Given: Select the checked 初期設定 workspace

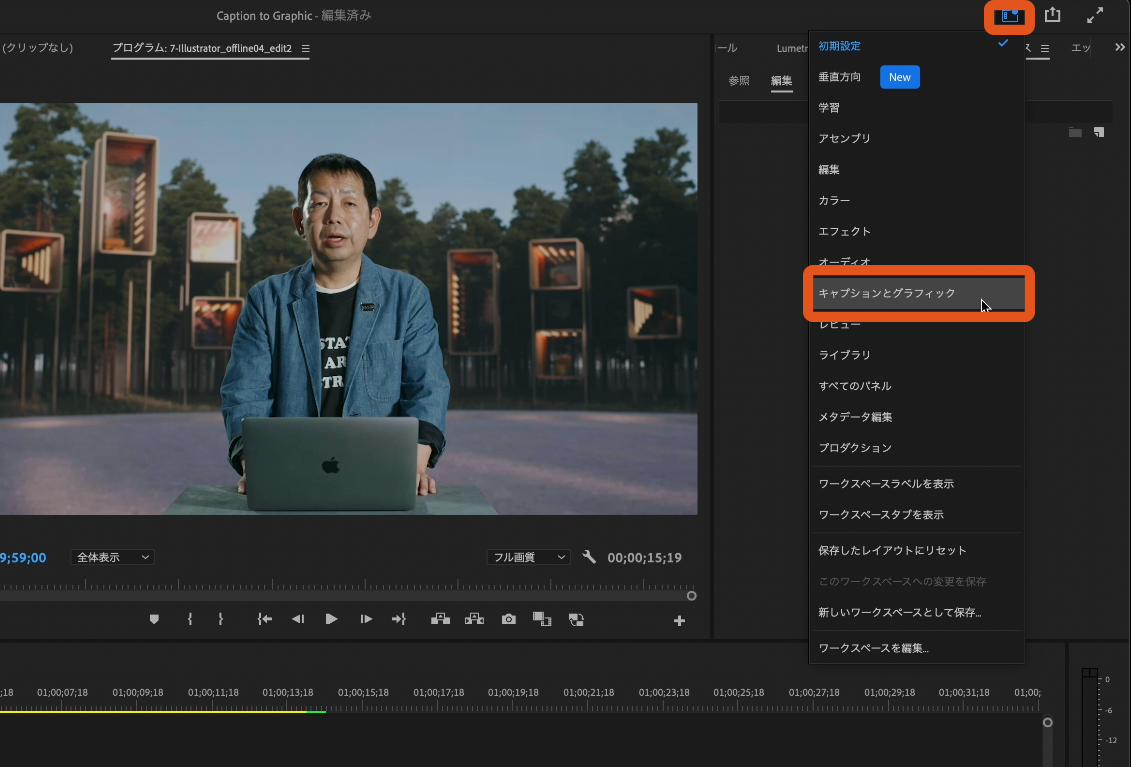Looking at the screenshot, I should pyautogui.click(x=840, y=46).
